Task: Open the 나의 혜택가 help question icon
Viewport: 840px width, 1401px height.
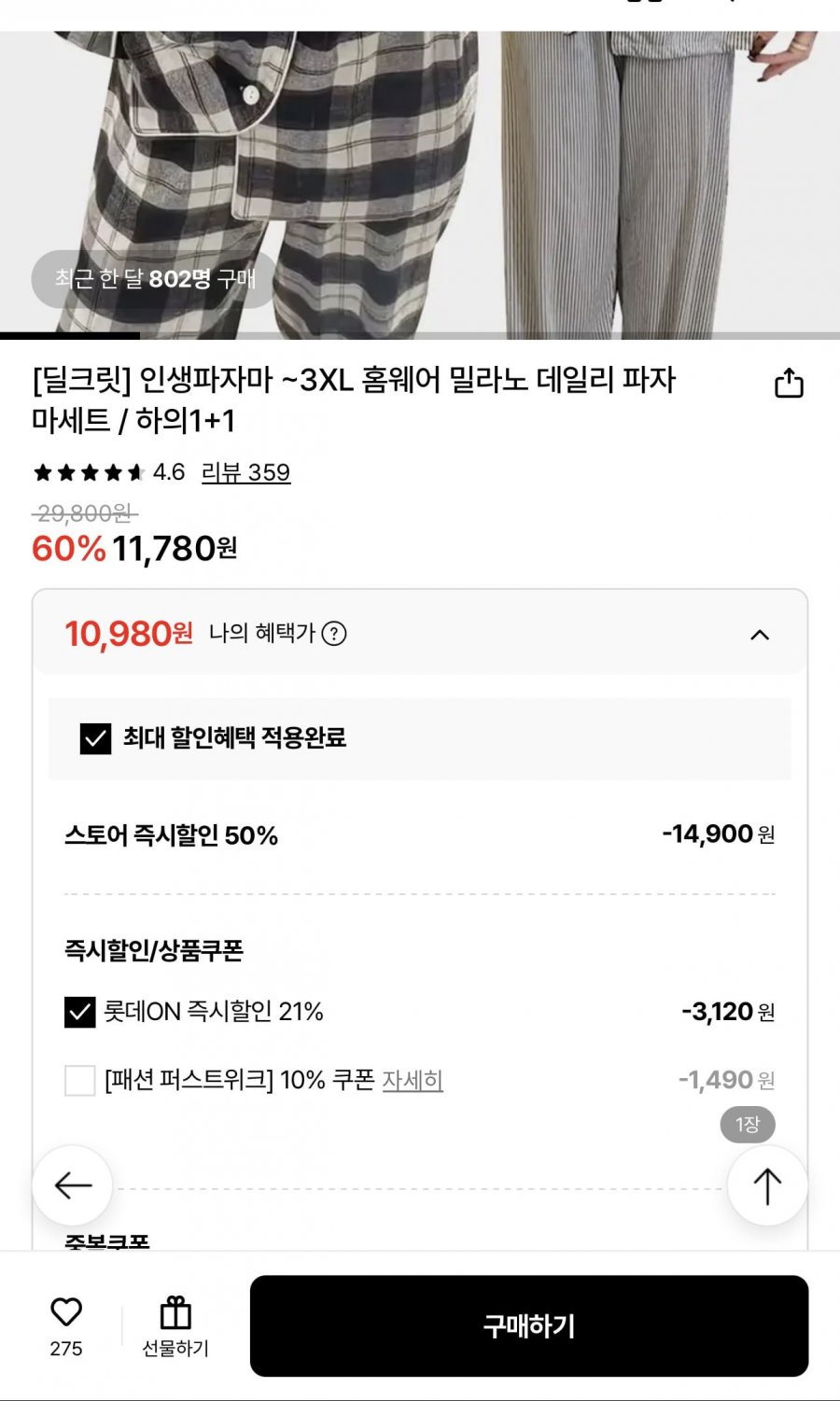Action: (334, 634)
